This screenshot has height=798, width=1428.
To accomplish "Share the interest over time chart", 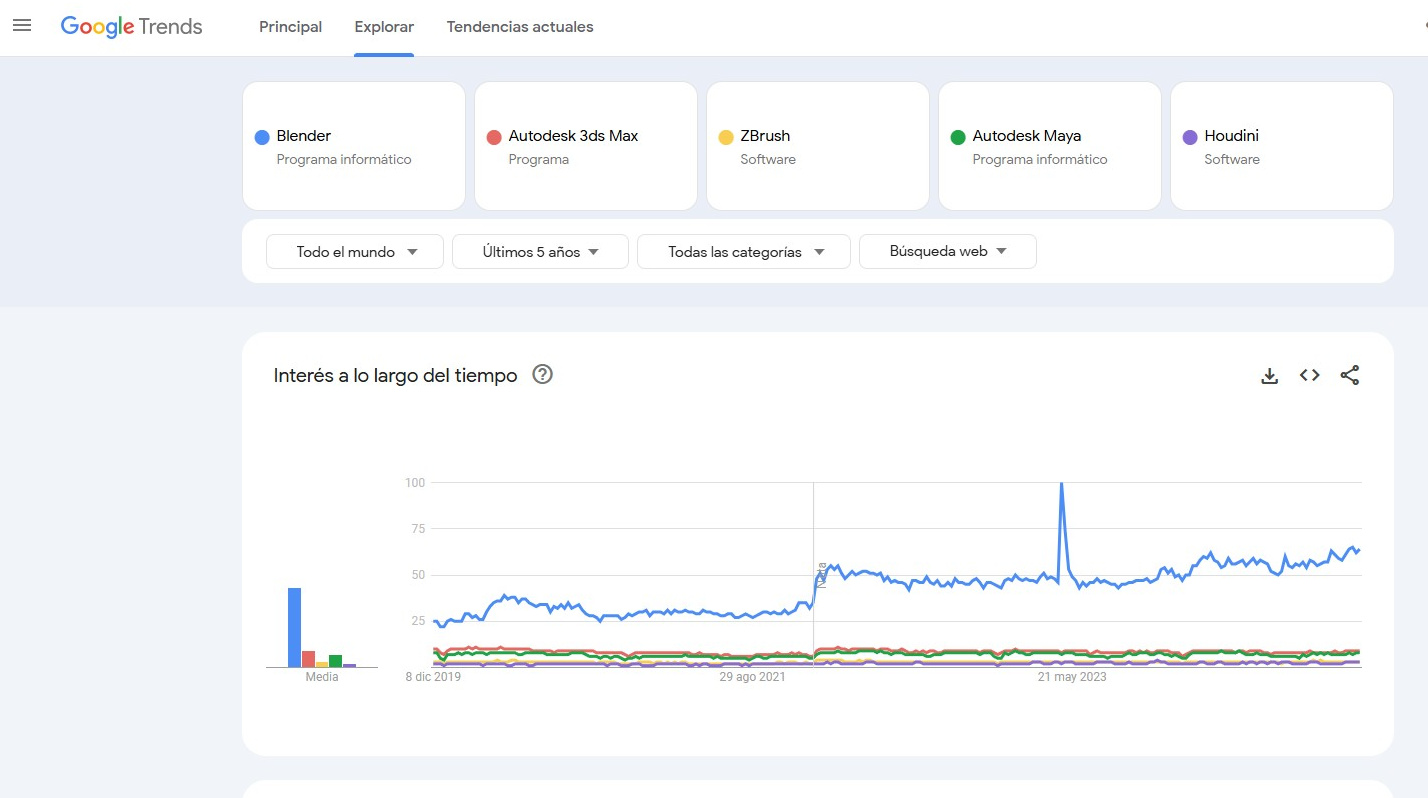I will point(1349,376).
